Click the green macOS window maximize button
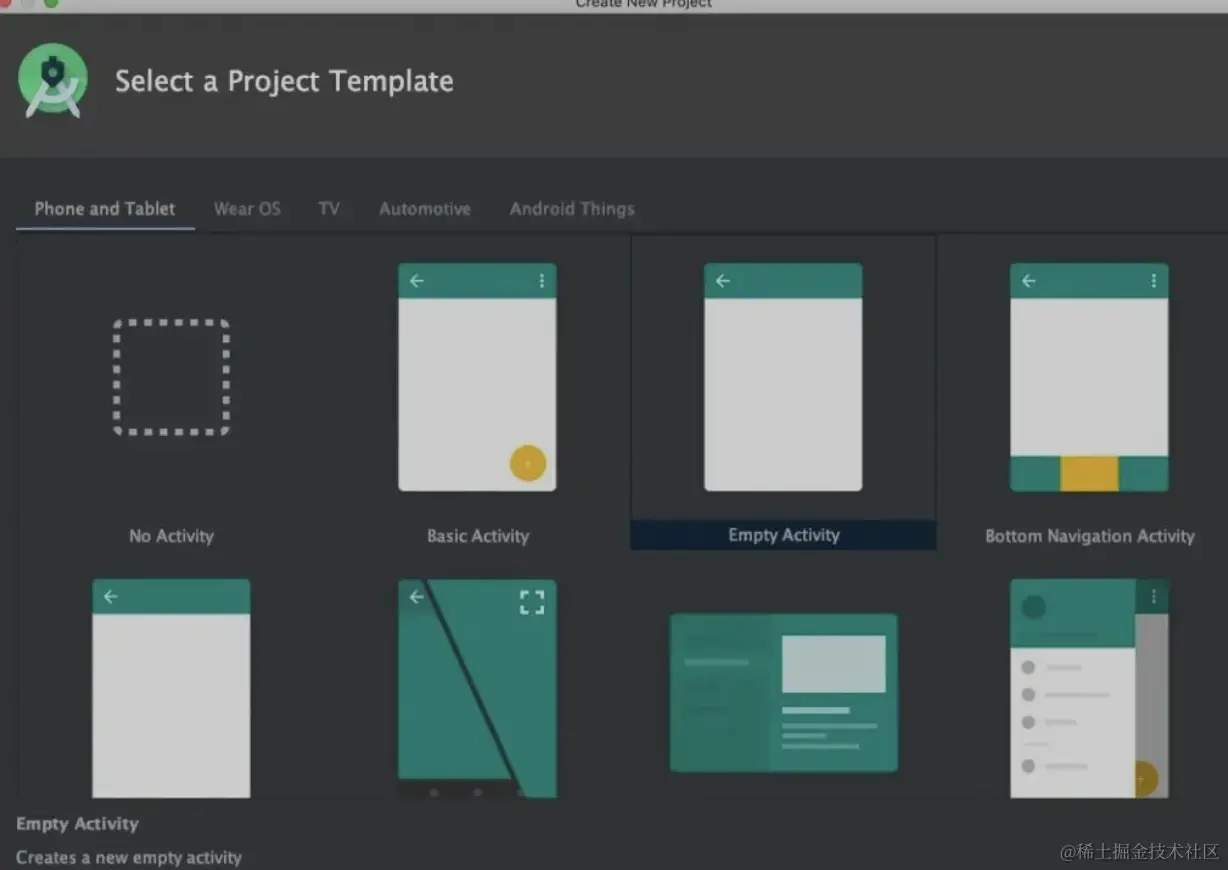Screen dimensions: 1228x870 (51, 3)
